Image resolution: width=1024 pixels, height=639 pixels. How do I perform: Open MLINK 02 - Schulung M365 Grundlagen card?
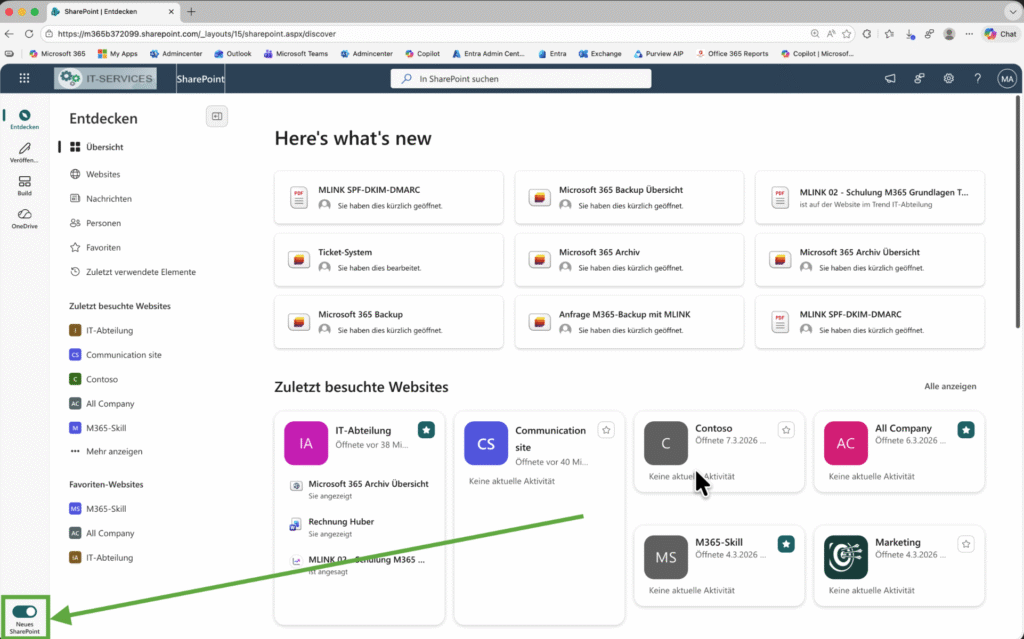point(870,197)
